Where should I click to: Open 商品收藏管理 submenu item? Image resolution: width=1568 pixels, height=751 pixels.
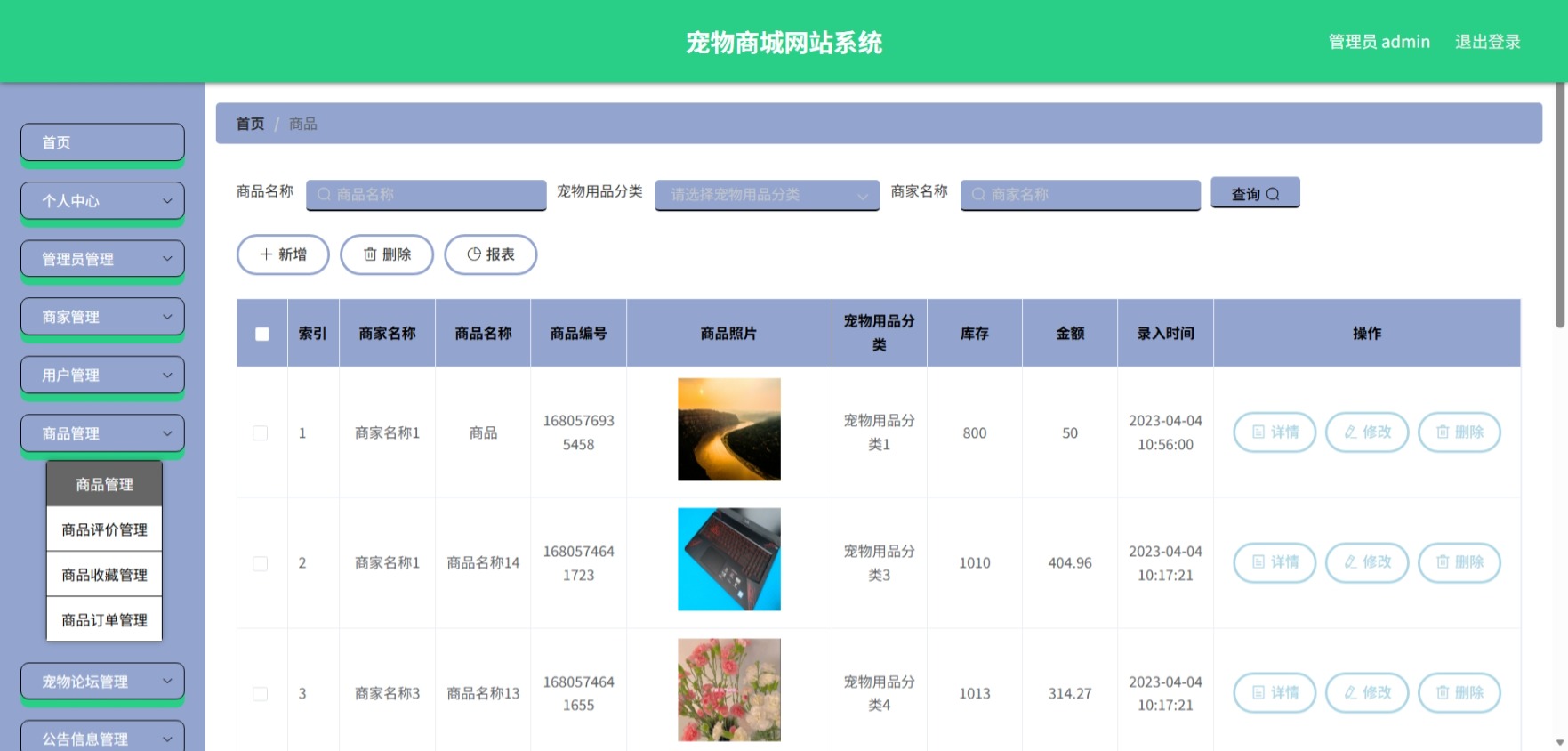pyautogui.click(x=104, y=575)
